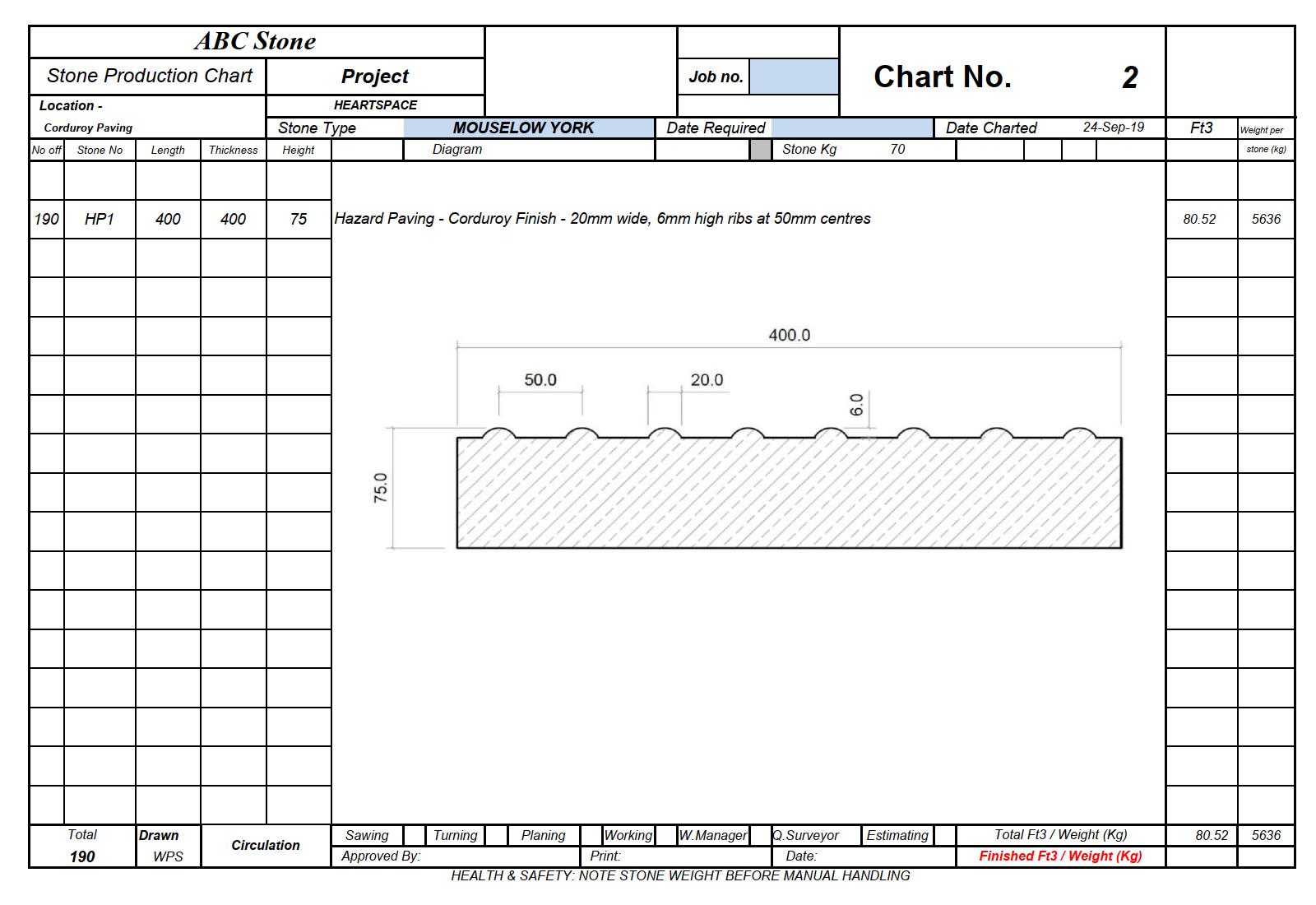
Task: Click the ABC Stone title cell
Action: (x=256, y=42)
